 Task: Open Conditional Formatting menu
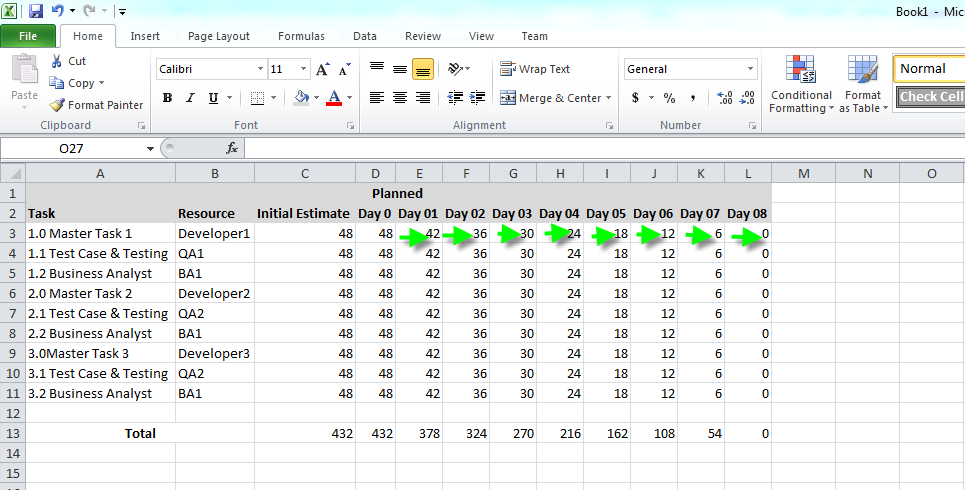pos(801,84)
